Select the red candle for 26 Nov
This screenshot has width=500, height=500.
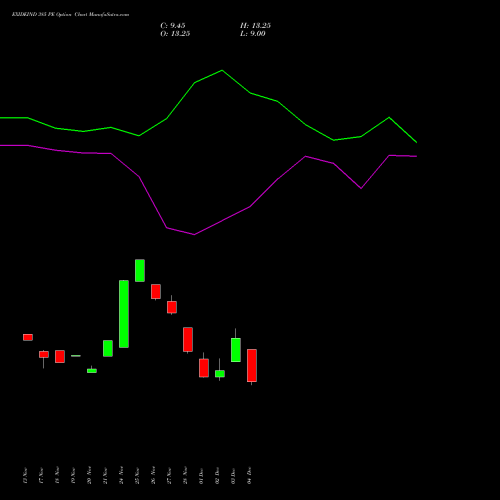pyautogui.click(x=156, y=291)
